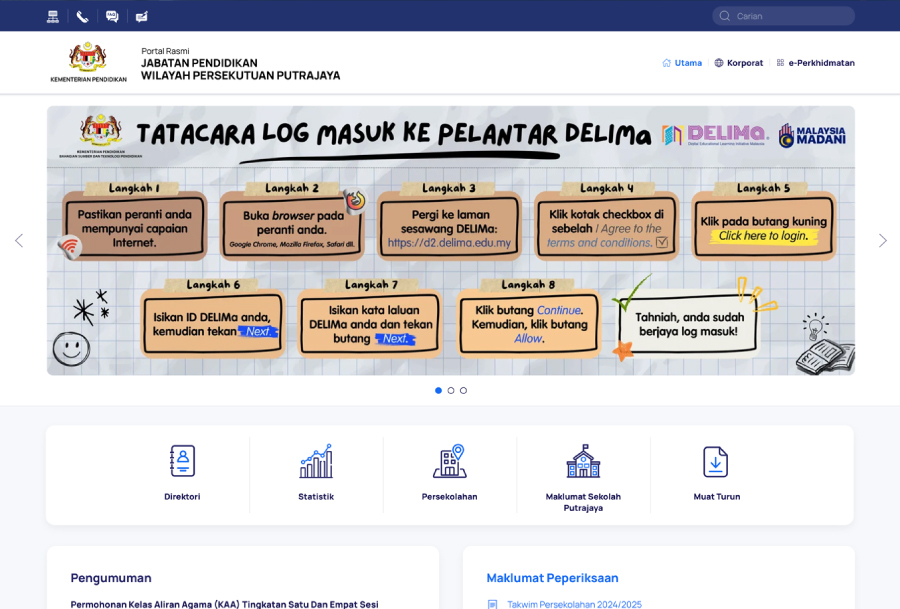Image resolution: width=900 pixels, height=609 pixels.
Task: Open the FAQ chat bubble icon
Action: click(x=112, y=16)
